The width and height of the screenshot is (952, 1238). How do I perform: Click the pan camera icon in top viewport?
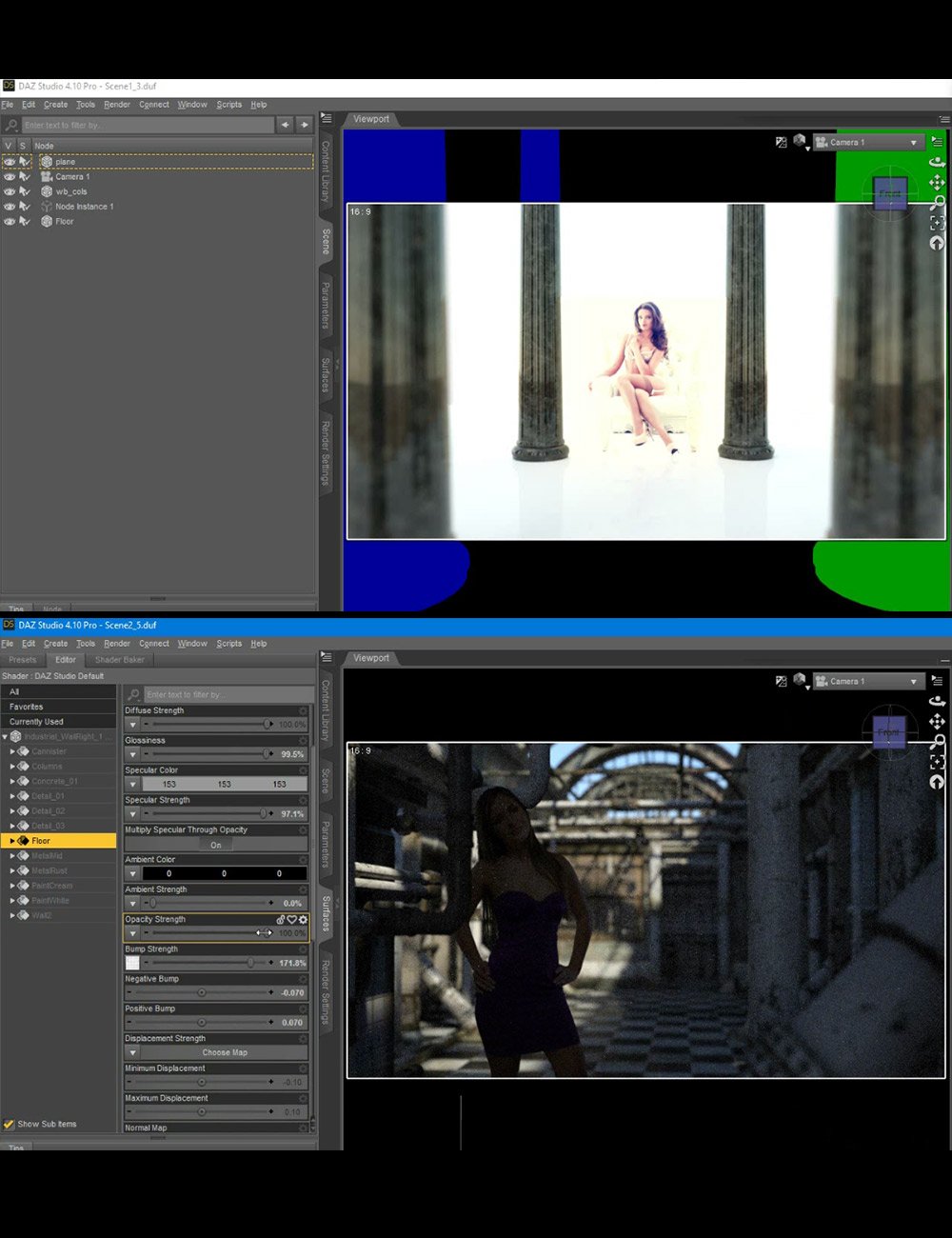click(937, 181)
